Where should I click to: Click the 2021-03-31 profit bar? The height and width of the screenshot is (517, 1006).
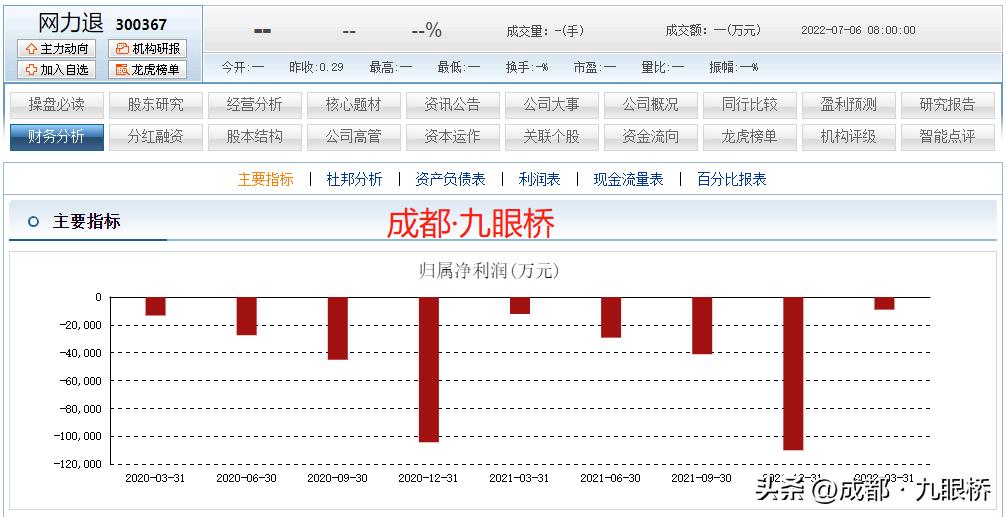[x=520, y=305]
